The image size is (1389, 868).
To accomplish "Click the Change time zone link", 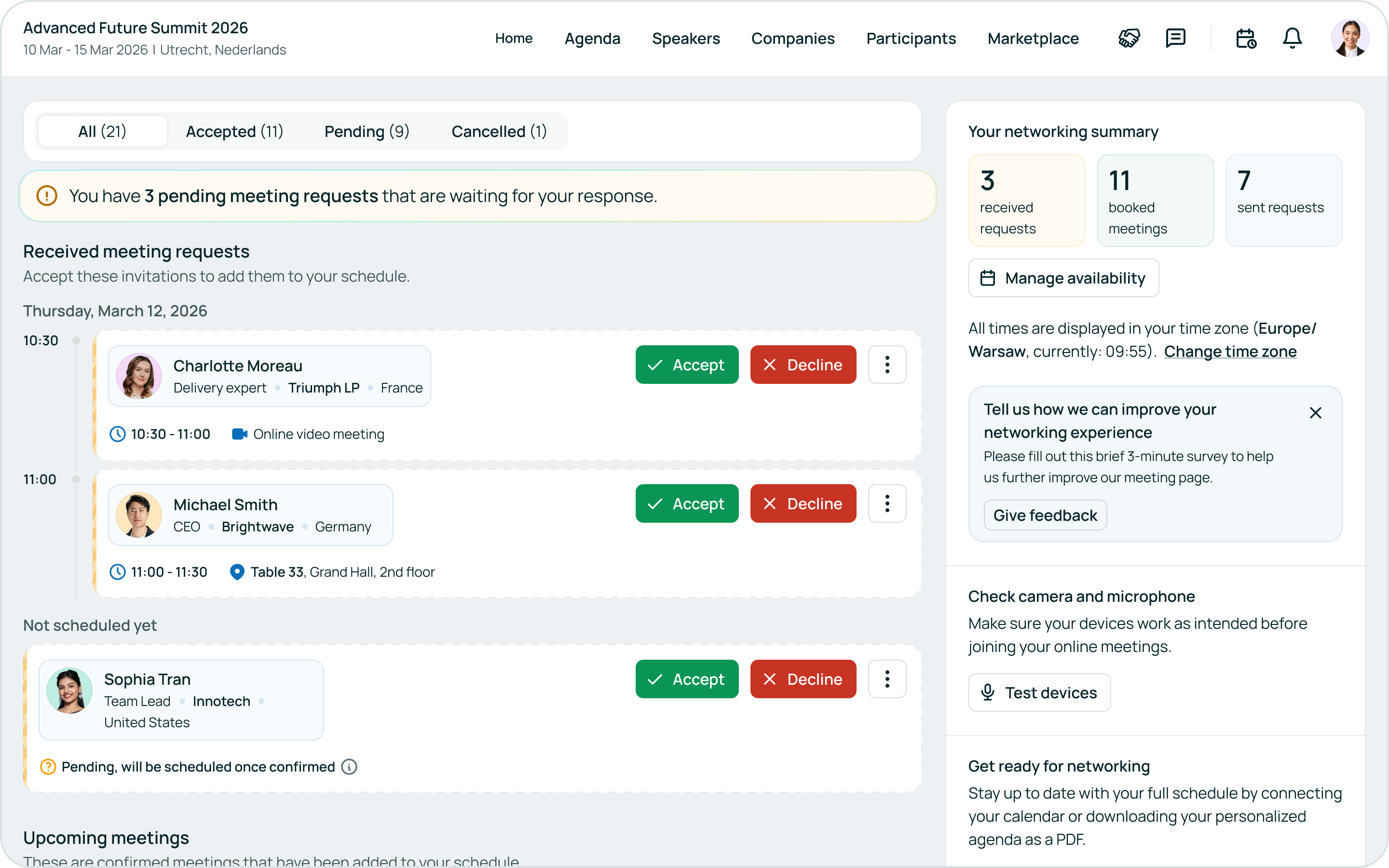I will (x=1229, y=352).
